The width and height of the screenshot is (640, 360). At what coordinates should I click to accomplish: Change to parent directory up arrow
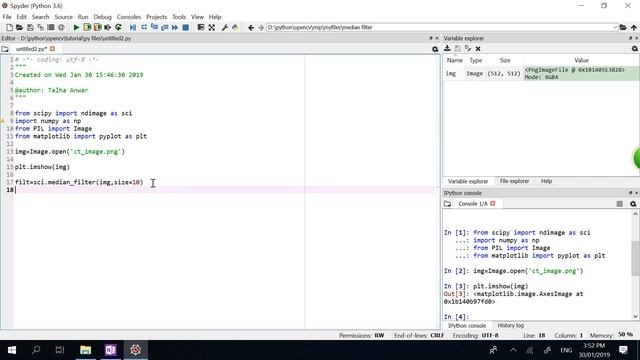(x=634, y=27)
